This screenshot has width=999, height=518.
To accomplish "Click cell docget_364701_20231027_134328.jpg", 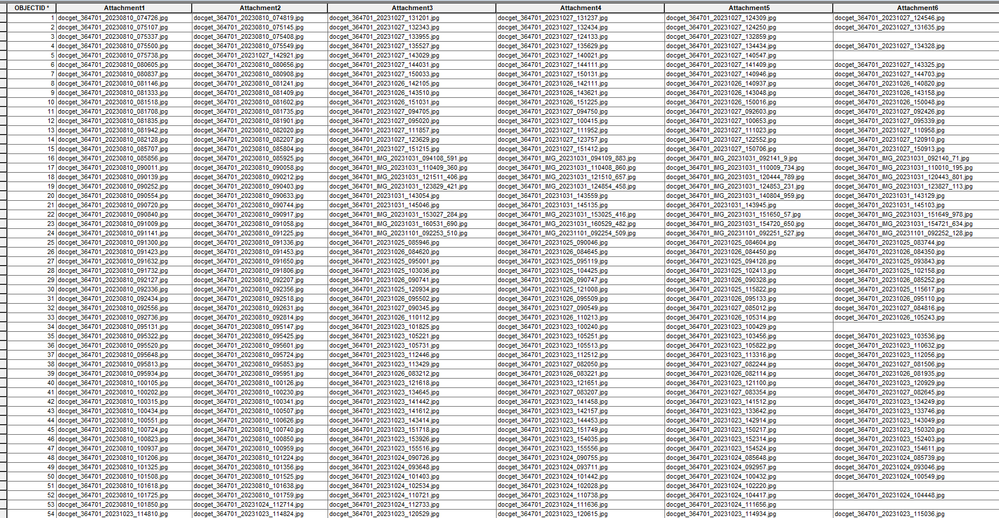I will [x=916, y=46].
